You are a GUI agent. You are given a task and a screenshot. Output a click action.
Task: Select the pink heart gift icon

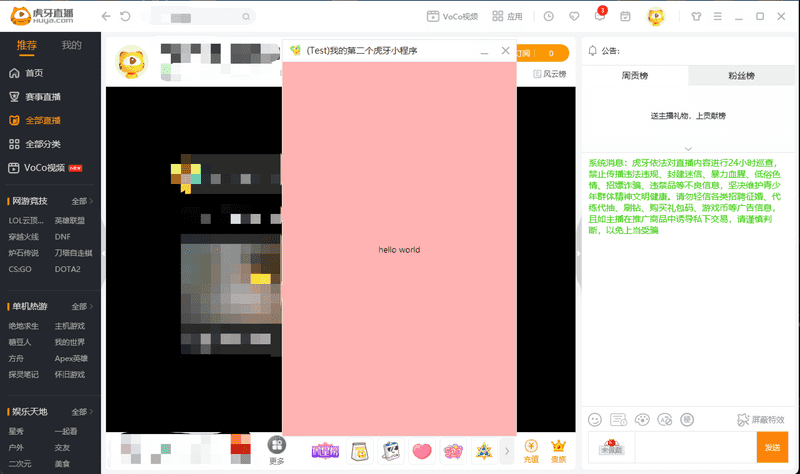click(422, 451)
